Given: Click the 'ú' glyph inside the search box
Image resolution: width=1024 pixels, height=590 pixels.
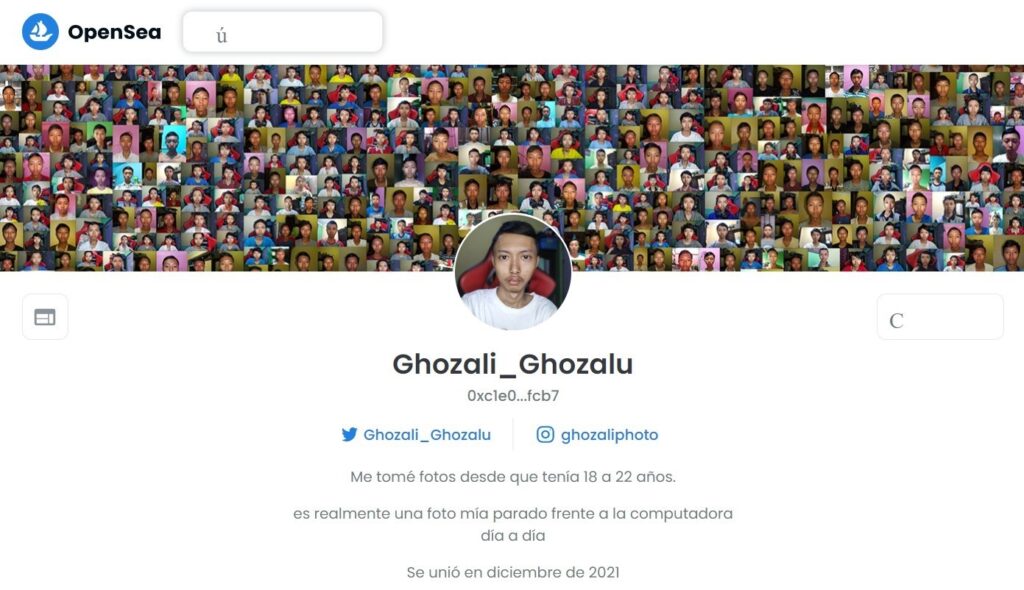Looking at the screenshot, I should click(221, 36).
